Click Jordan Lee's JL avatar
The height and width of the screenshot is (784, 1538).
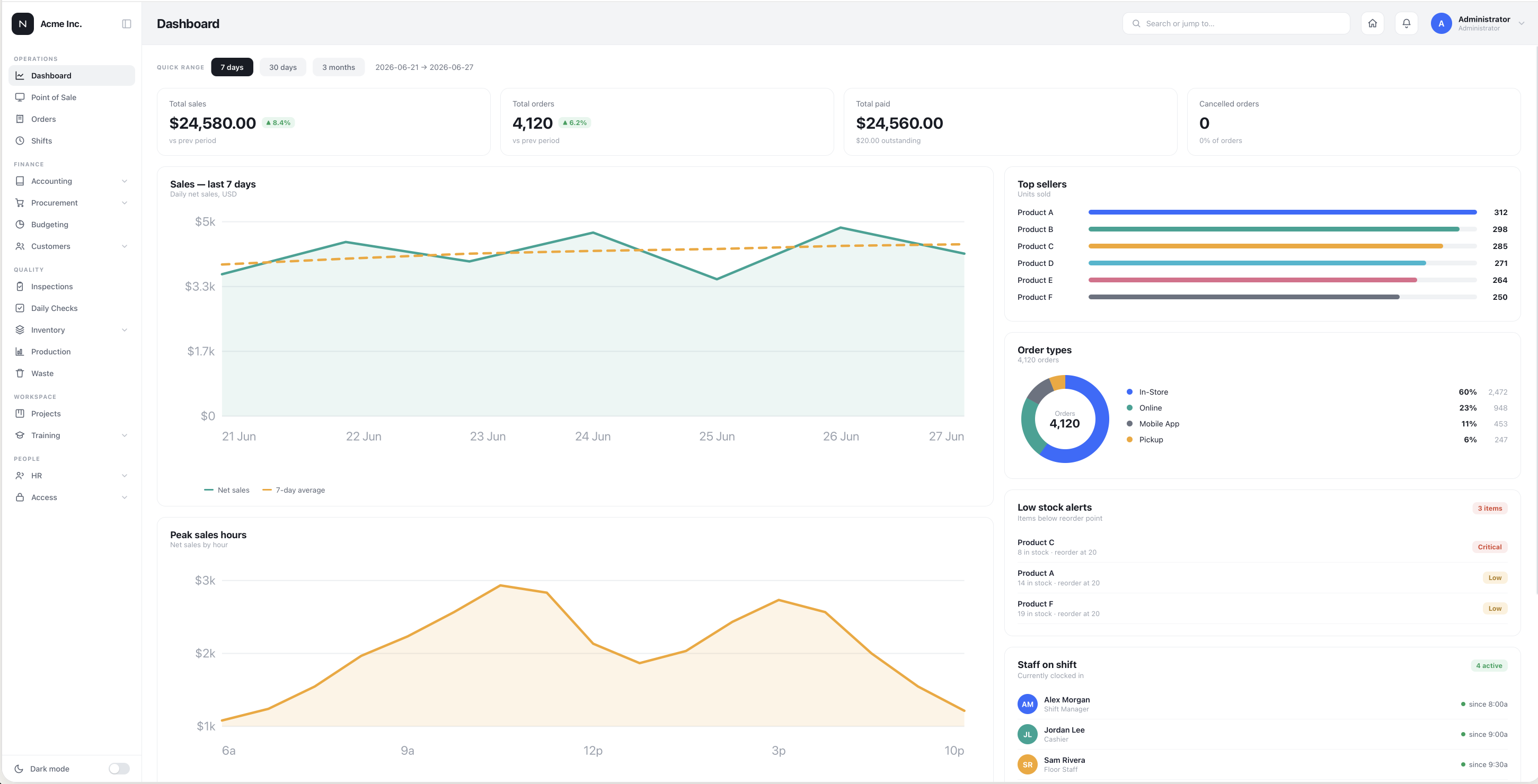coord(1028,735)
